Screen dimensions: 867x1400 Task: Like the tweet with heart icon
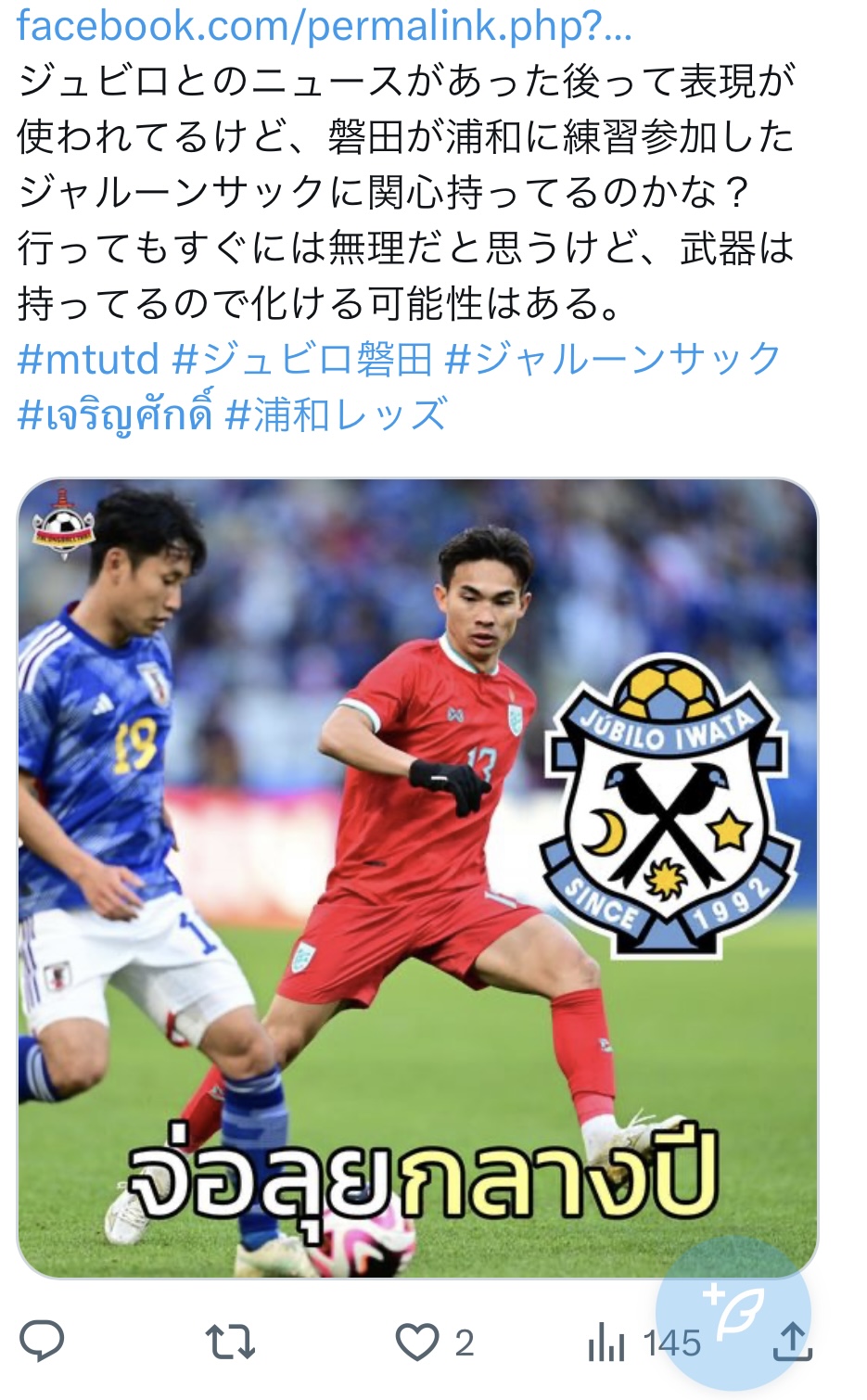pyautogui.click(x=416, y=1342)
